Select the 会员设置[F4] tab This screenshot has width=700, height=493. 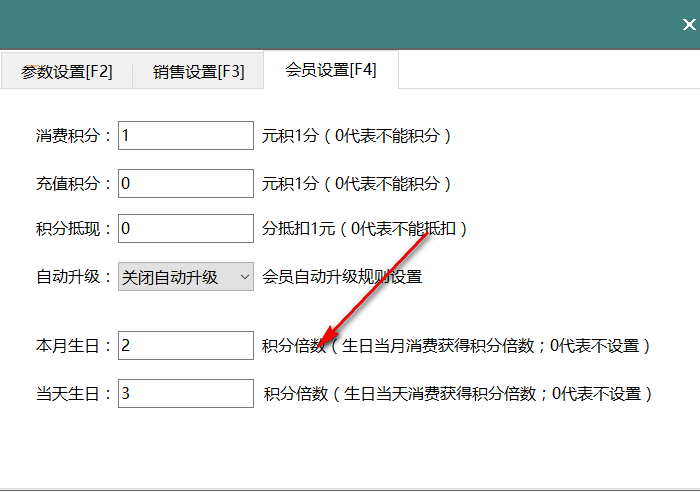coord(331,70)
